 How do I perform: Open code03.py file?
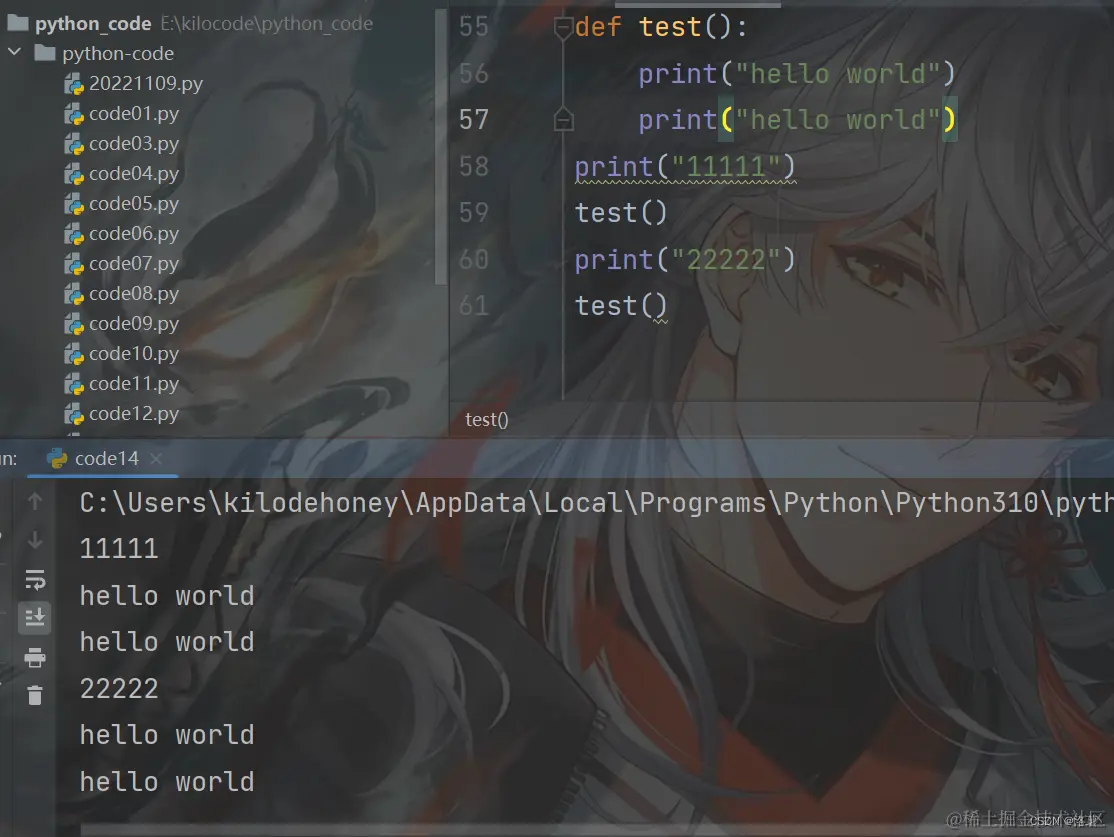coord(134,144)
